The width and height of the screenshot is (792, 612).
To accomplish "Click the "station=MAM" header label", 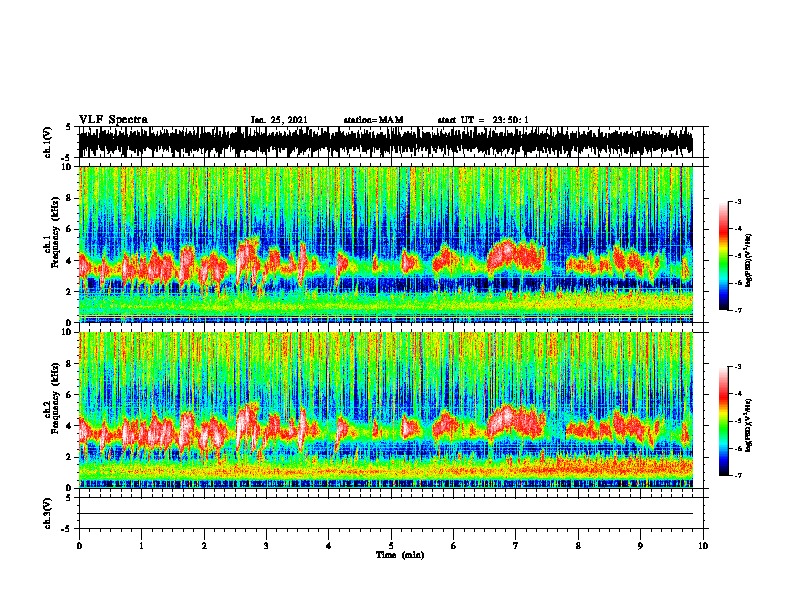I will point(373,120).
